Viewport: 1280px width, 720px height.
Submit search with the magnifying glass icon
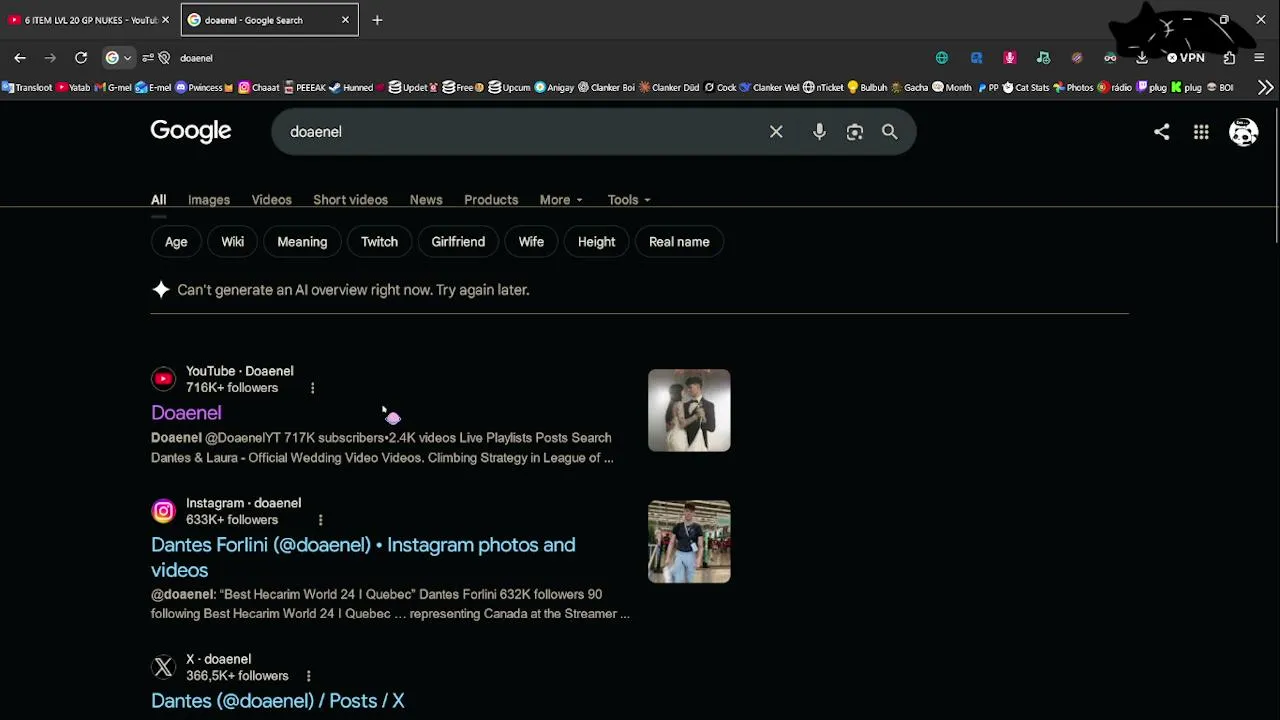(889, 132)
